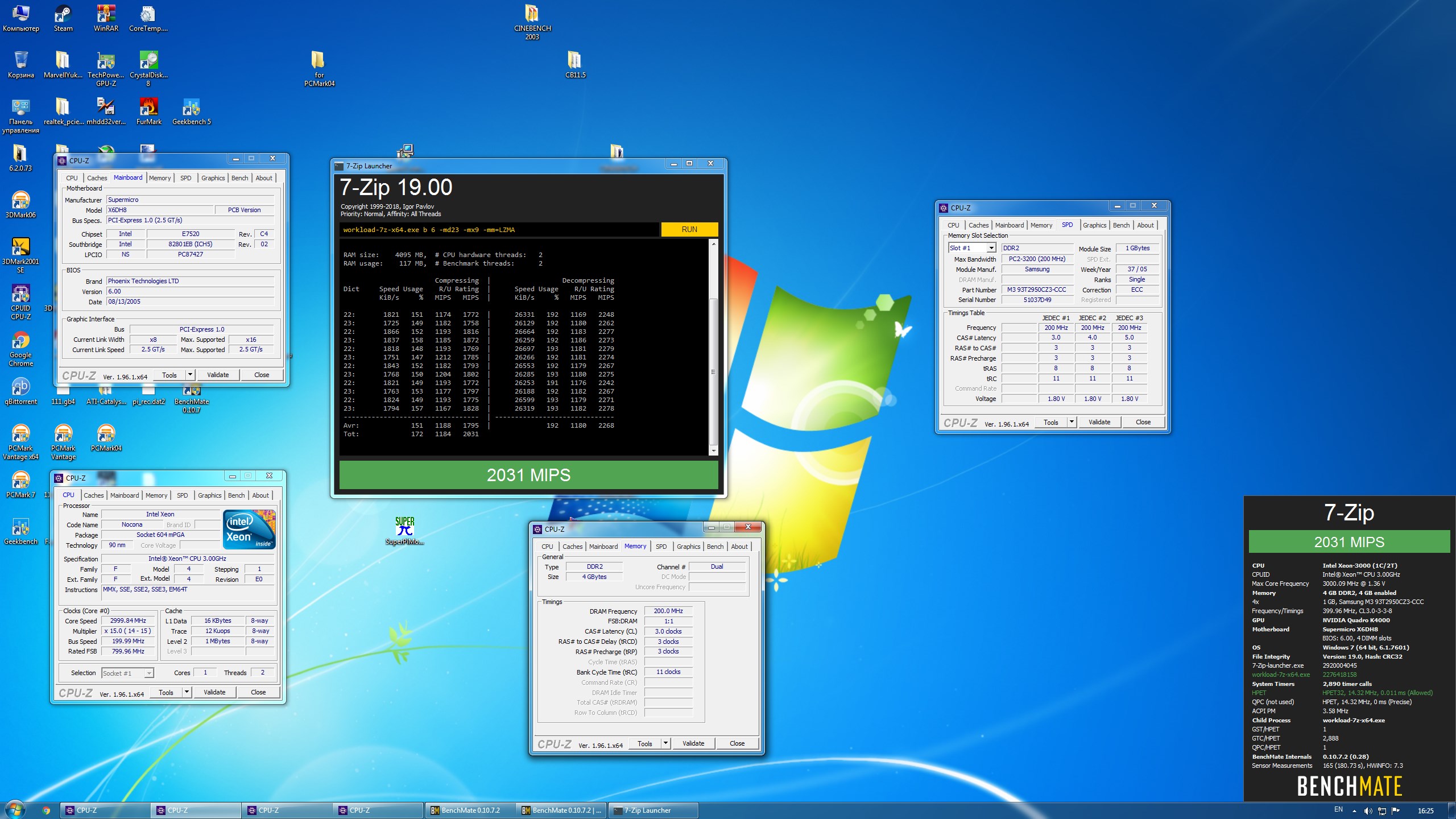Viewport: 1456px width, 819px height.
Task: Open Memory tab in bottom-left CPU-Z window
Action: pos(156,495)
